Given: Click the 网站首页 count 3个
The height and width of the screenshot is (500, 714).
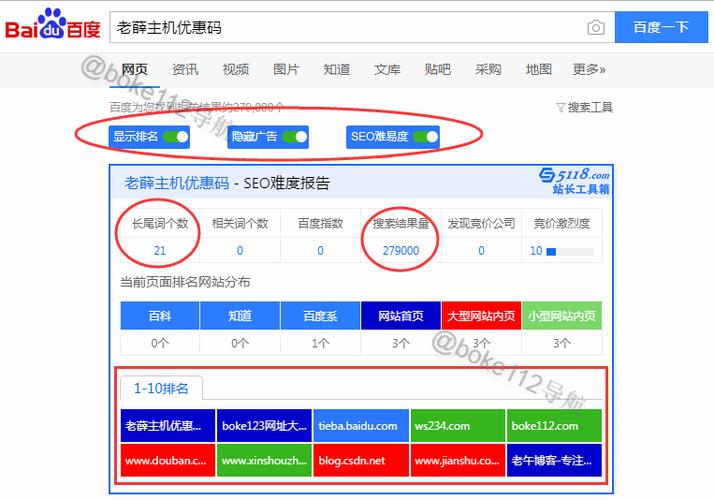Looking at the screenshot, I should [x=401, y=343].
